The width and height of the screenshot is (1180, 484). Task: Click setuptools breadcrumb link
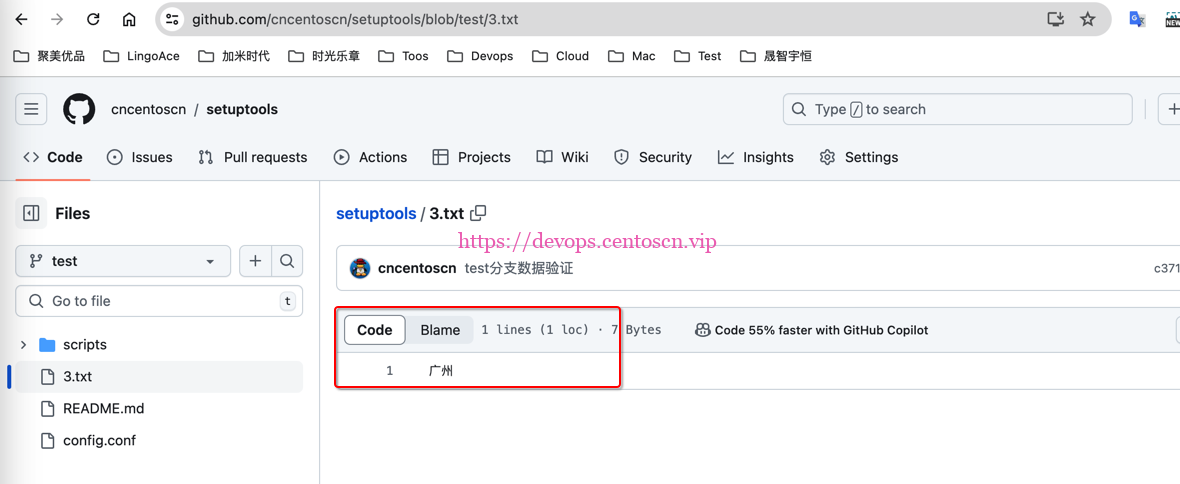(x=376, y=214)
